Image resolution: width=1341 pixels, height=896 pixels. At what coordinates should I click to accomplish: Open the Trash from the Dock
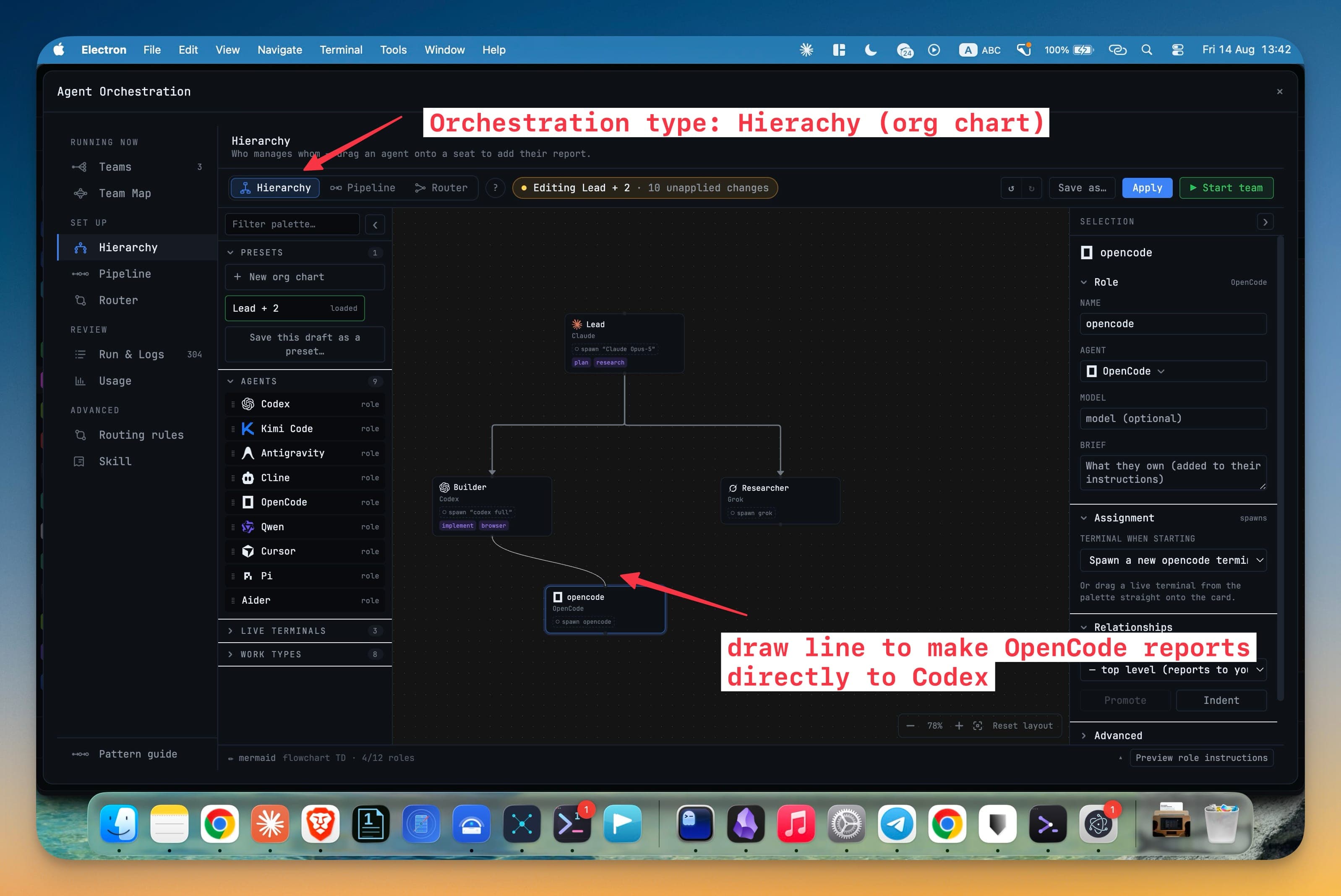click(1221, 824)
